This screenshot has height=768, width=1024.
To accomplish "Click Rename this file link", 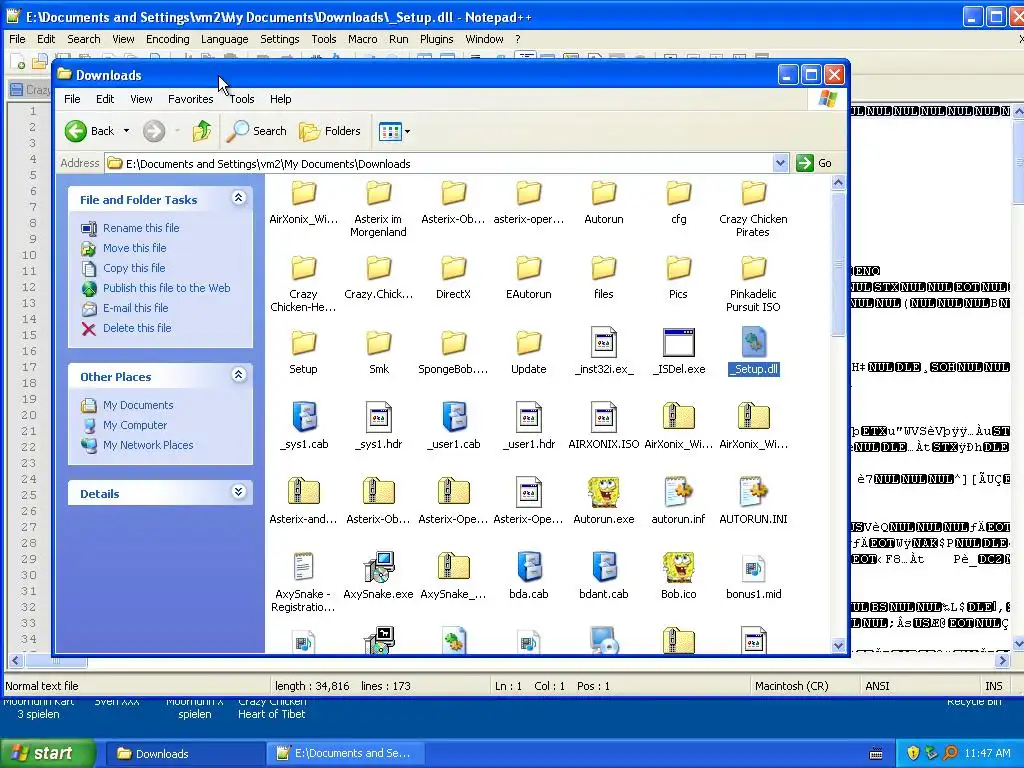I will tap(141, 228).
